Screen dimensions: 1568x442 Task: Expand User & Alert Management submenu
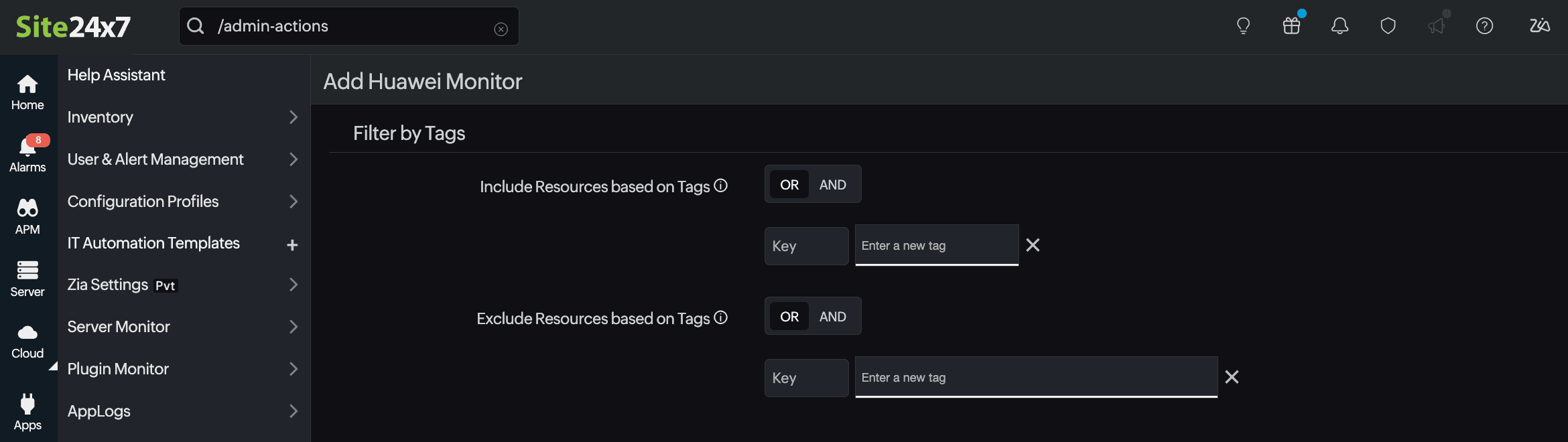coord(293,159)
